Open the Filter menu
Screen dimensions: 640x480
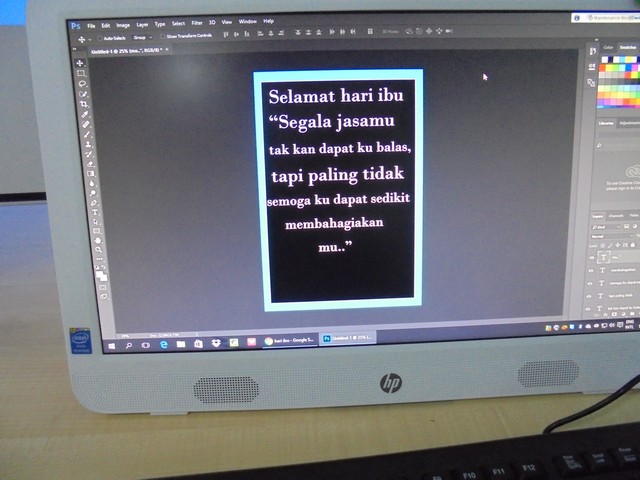[197, 22]
